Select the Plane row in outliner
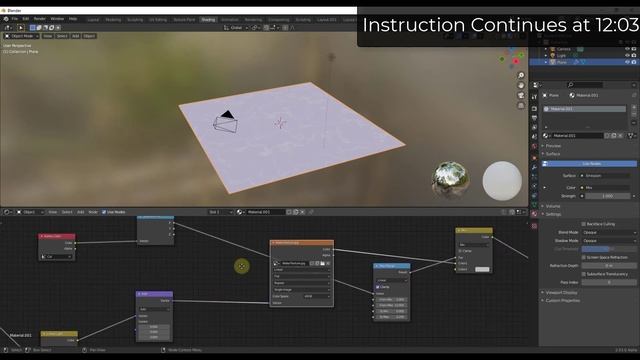The width and height of the screenshot is (640, 360). tap(584, 62)
